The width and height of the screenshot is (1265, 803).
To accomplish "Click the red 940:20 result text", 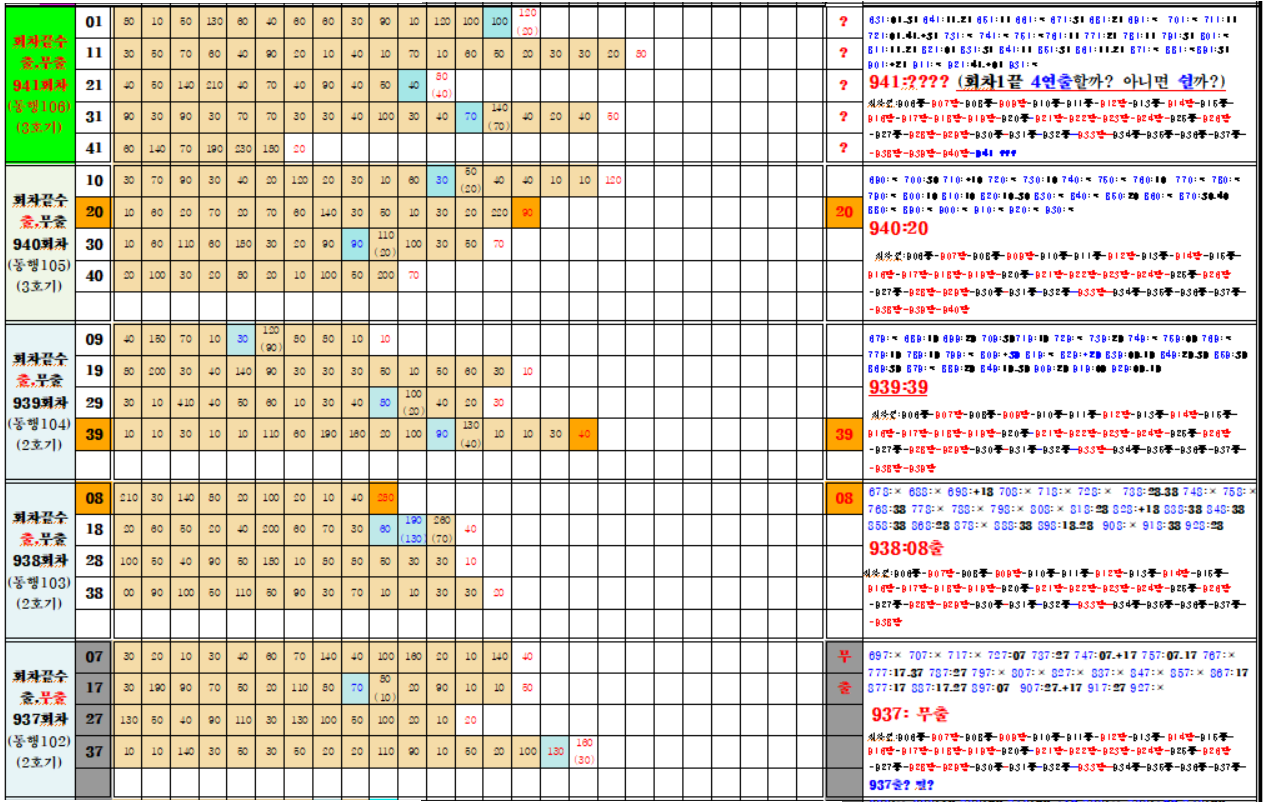I will click(x=900, y=228).
